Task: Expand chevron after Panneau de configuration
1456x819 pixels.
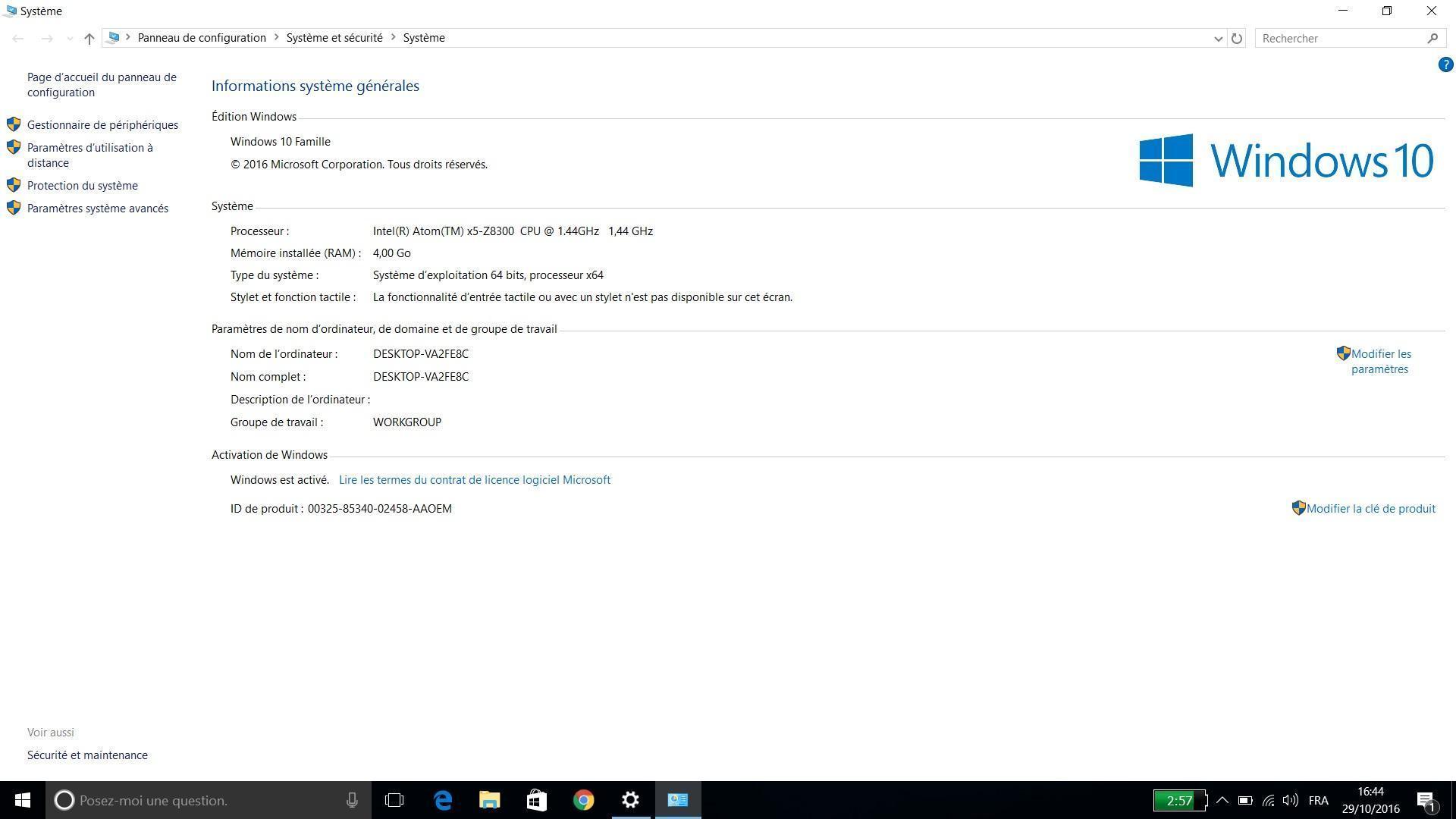Action: coord(276,37)
